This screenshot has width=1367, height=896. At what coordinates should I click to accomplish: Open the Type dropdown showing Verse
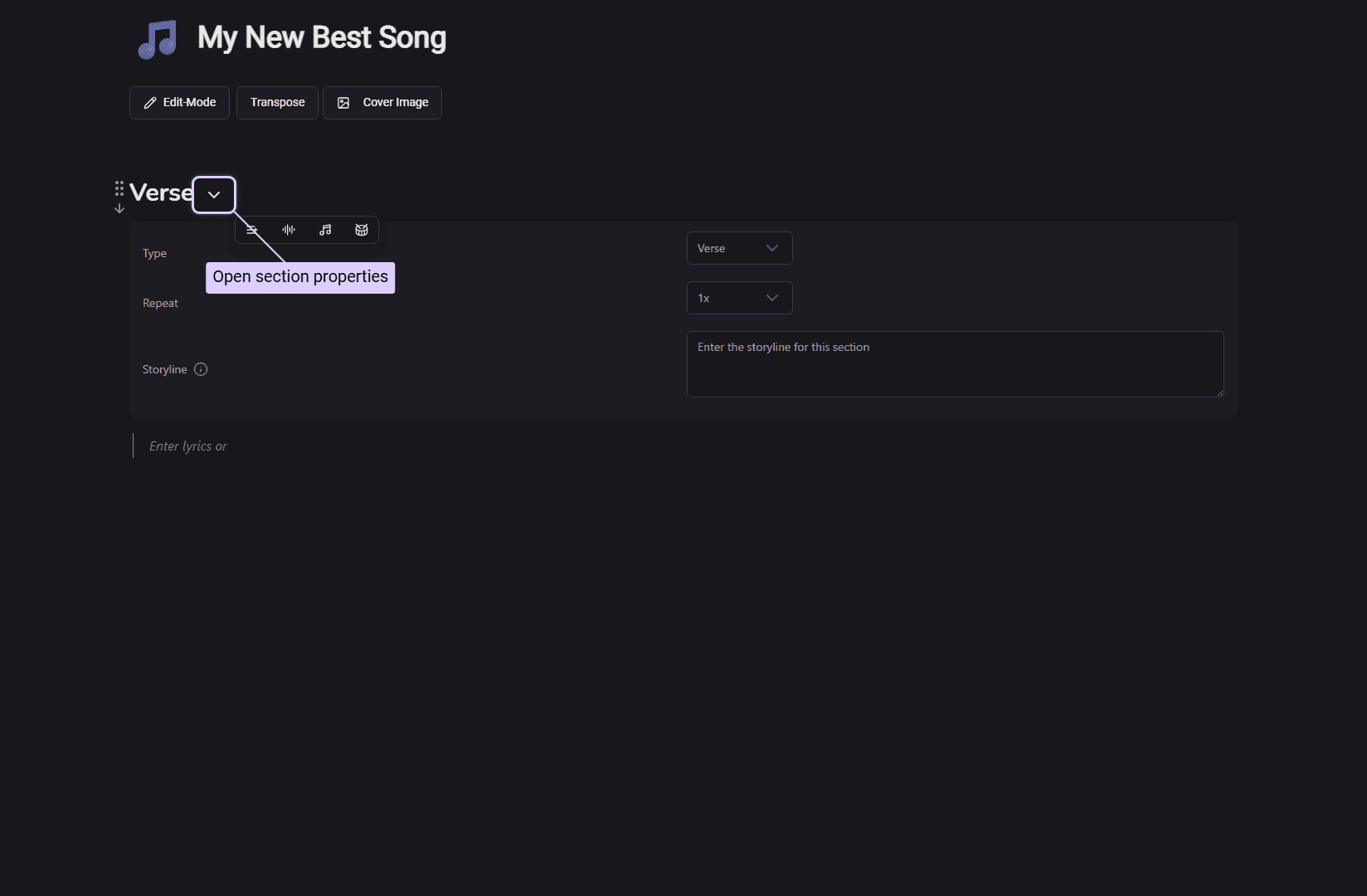pos(738,248)
